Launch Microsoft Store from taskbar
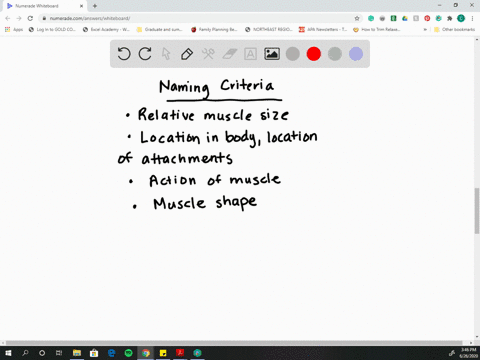This screenshot has height=360, width=480. (x=94, y=353)
